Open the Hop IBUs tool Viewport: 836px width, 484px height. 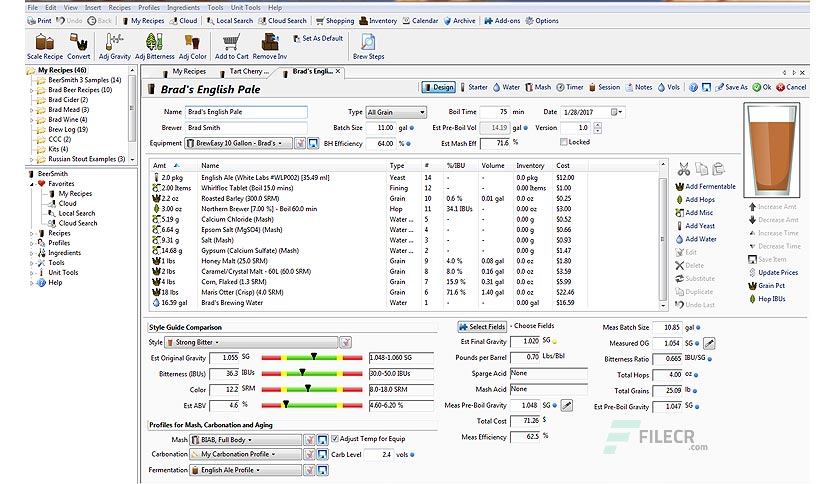pos(767,299)
